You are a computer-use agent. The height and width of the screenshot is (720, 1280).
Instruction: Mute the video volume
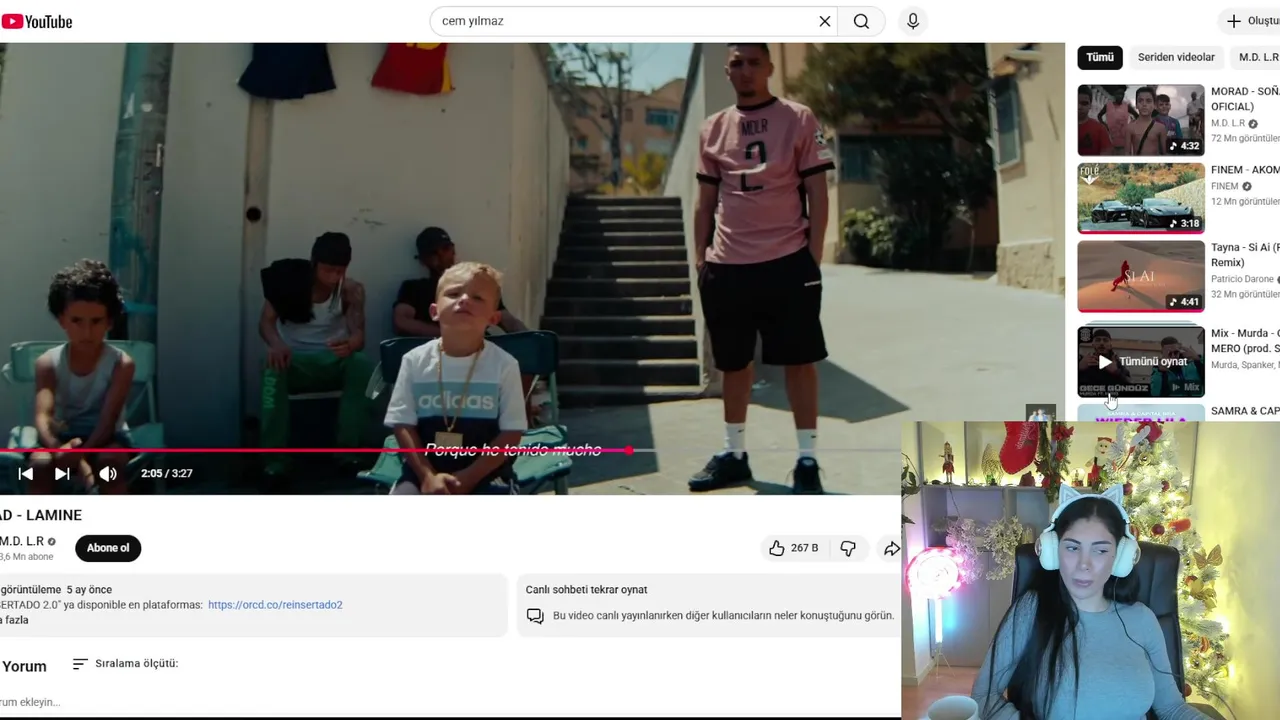(x=108, y=474)
